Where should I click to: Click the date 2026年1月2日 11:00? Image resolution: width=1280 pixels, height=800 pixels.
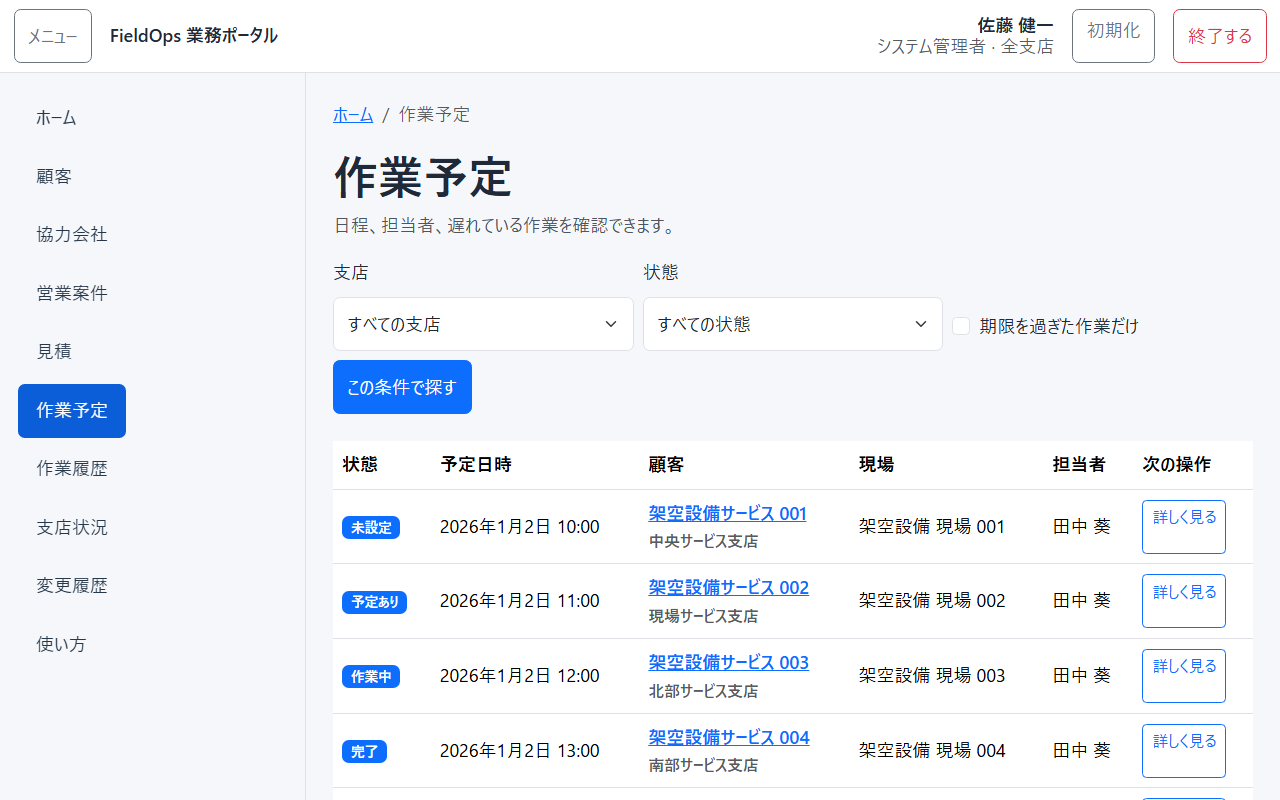(x=520, y=601)
